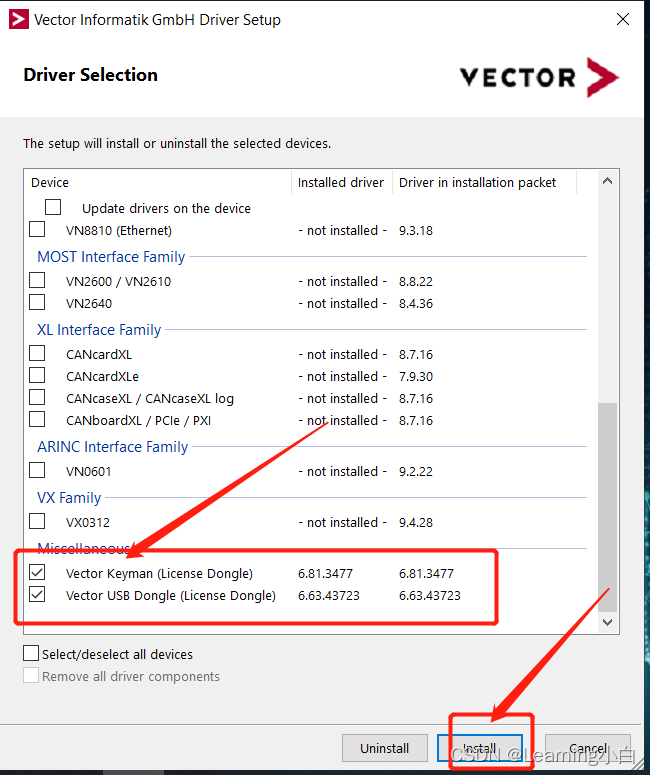Click the scrollbar up arrow

[607, 181]
